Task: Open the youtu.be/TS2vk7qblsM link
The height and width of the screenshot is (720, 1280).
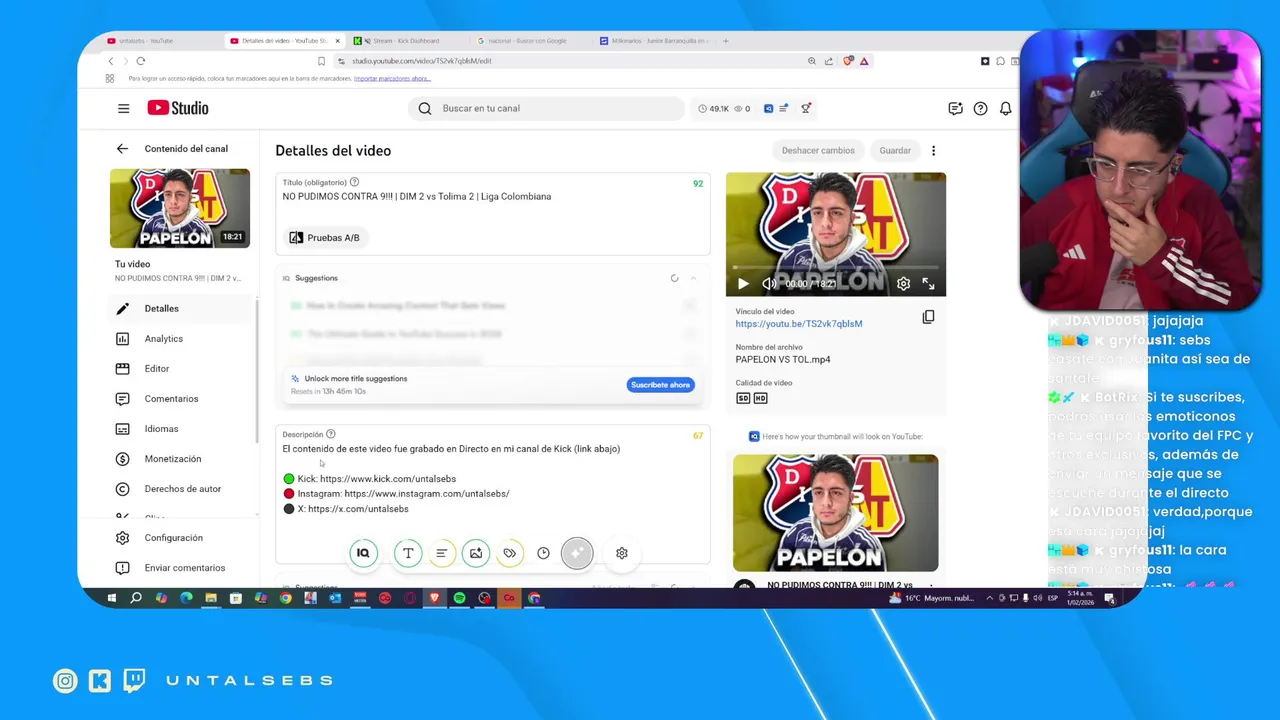Action: (x=799, y=324)
